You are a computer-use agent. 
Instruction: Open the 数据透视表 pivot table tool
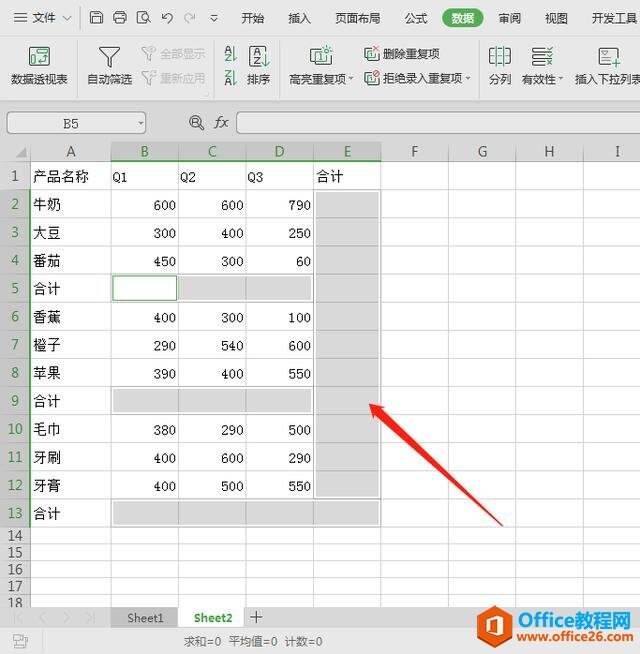point(39,66)
